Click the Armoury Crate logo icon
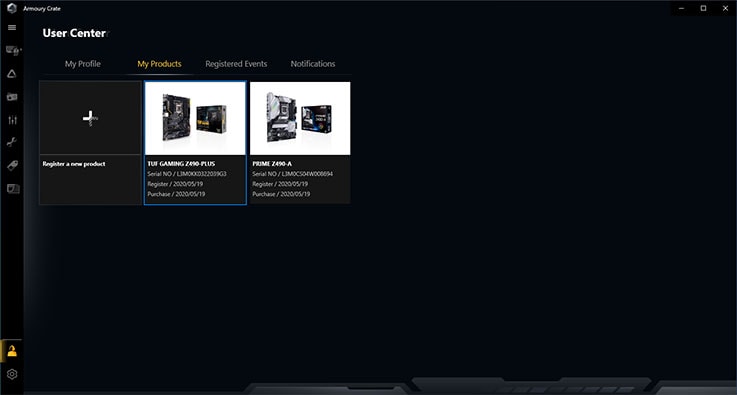 (12, 8)
